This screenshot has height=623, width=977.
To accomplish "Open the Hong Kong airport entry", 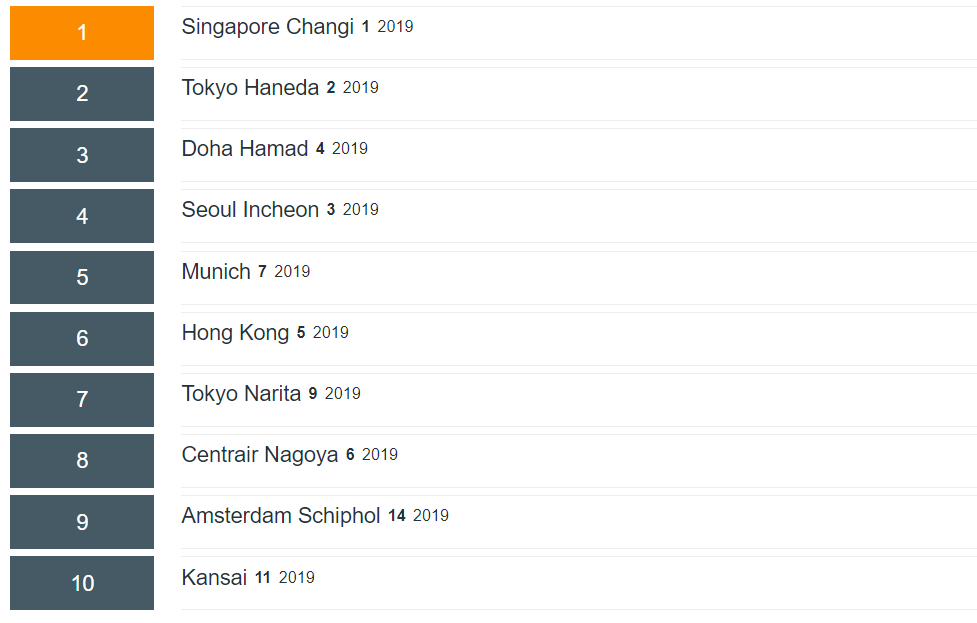I will (x=235, y=333).
